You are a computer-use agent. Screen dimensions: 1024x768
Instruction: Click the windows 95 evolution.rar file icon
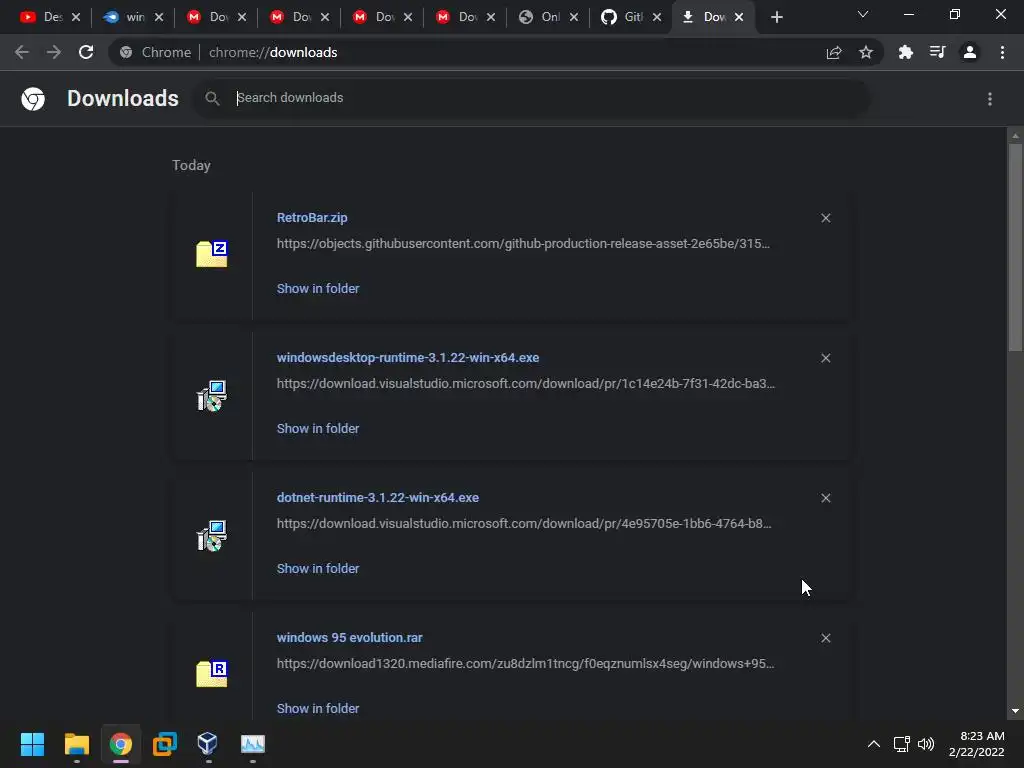[212, 674]
